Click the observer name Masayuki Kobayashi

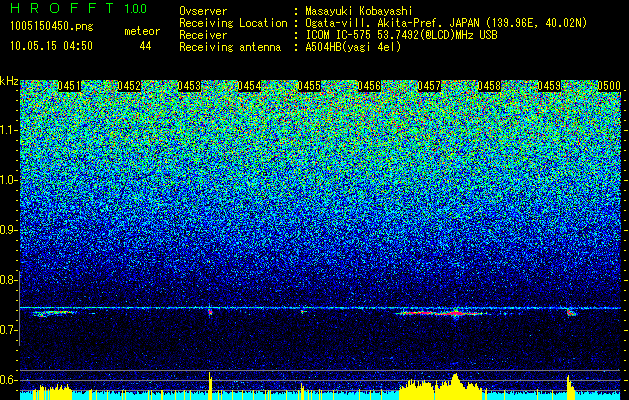359,11
